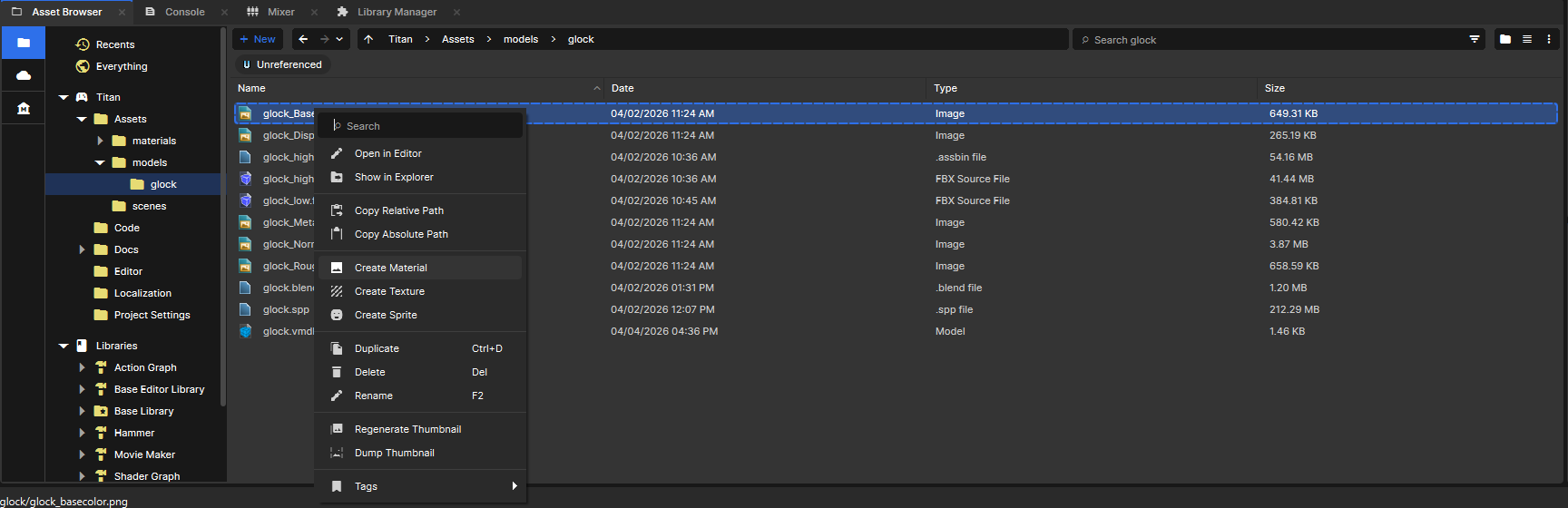Image resolution: width=1568 pixels, height=508 pixels.
Task: Collapse the Titan project tree
Action: [x=64, y=97]
